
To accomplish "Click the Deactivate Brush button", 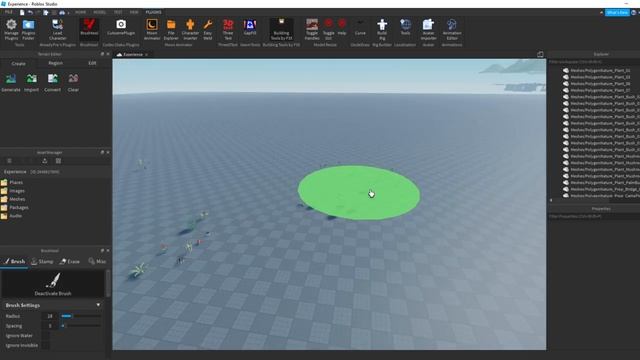I will coord(53,284).
